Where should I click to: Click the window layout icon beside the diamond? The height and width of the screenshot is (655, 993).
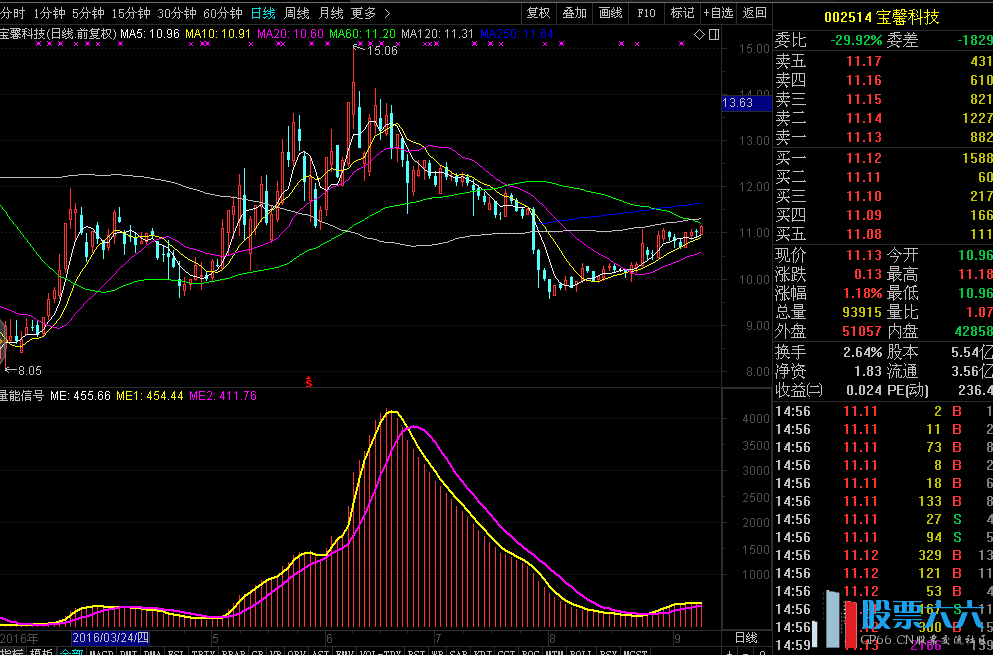point(713,34)
